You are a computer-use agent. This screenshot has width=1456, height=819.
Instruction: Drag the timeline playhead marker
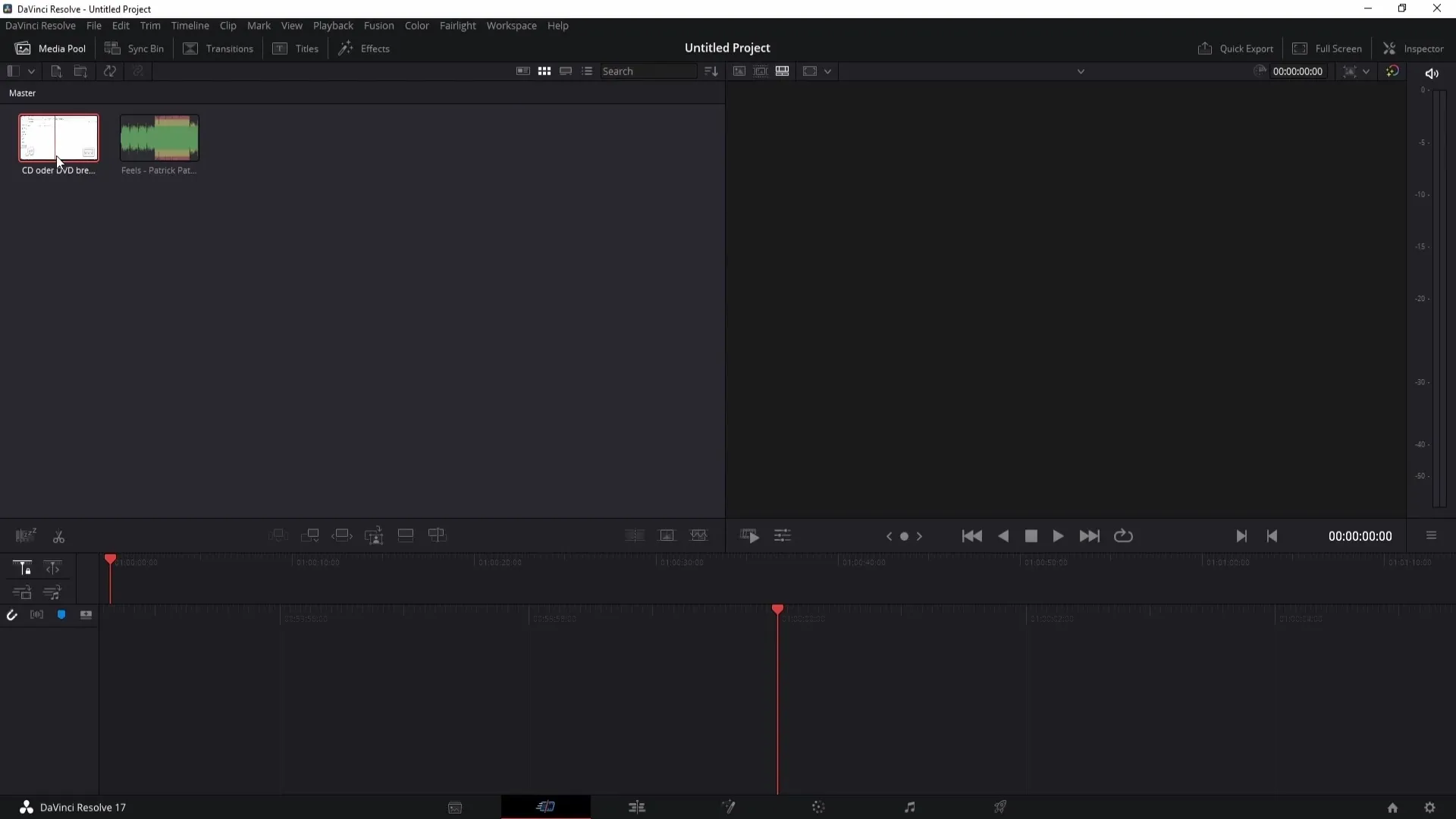[109, 560]
